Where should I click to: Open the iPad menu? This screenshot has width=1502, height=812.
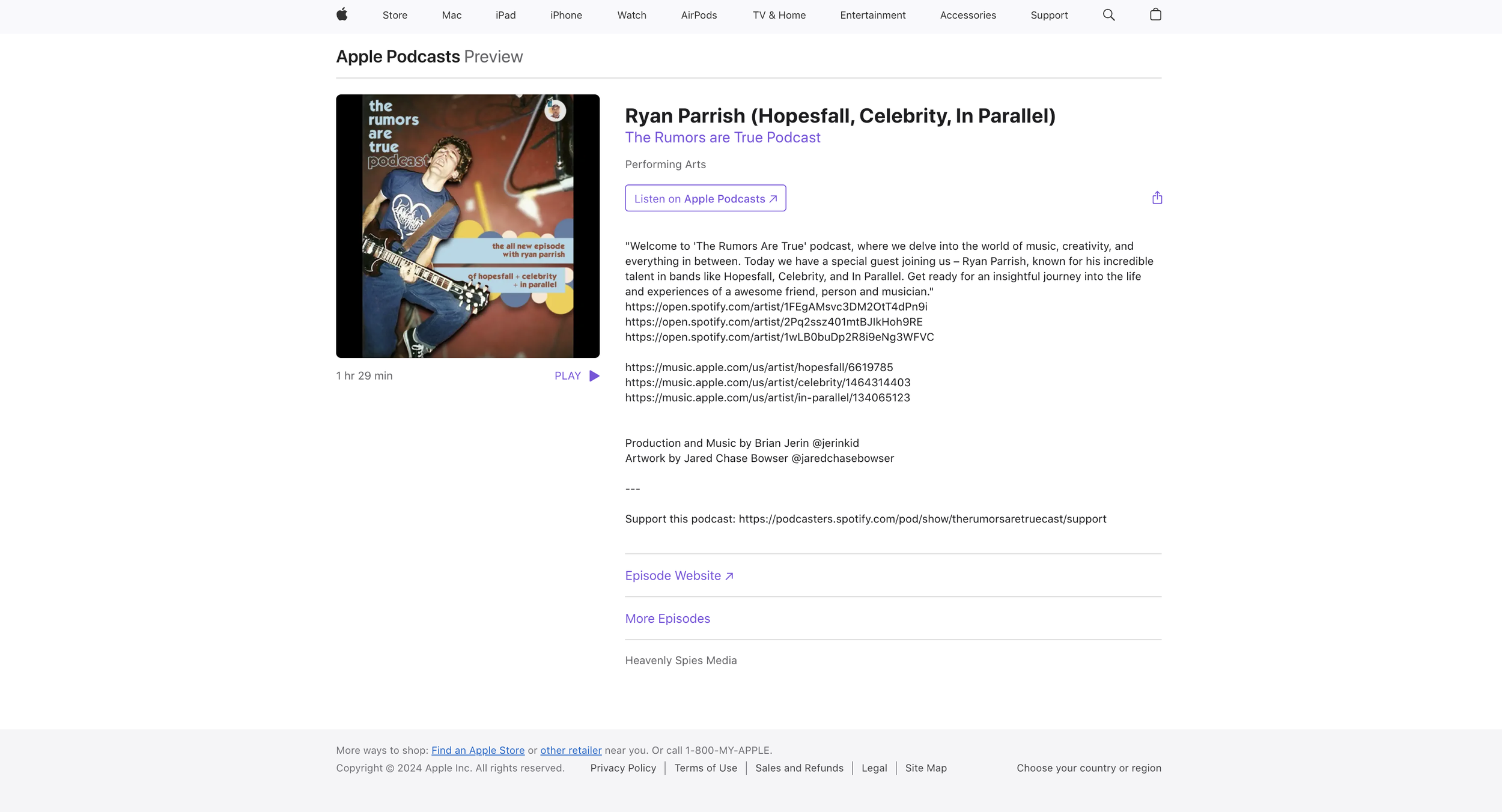coord(505,15)
